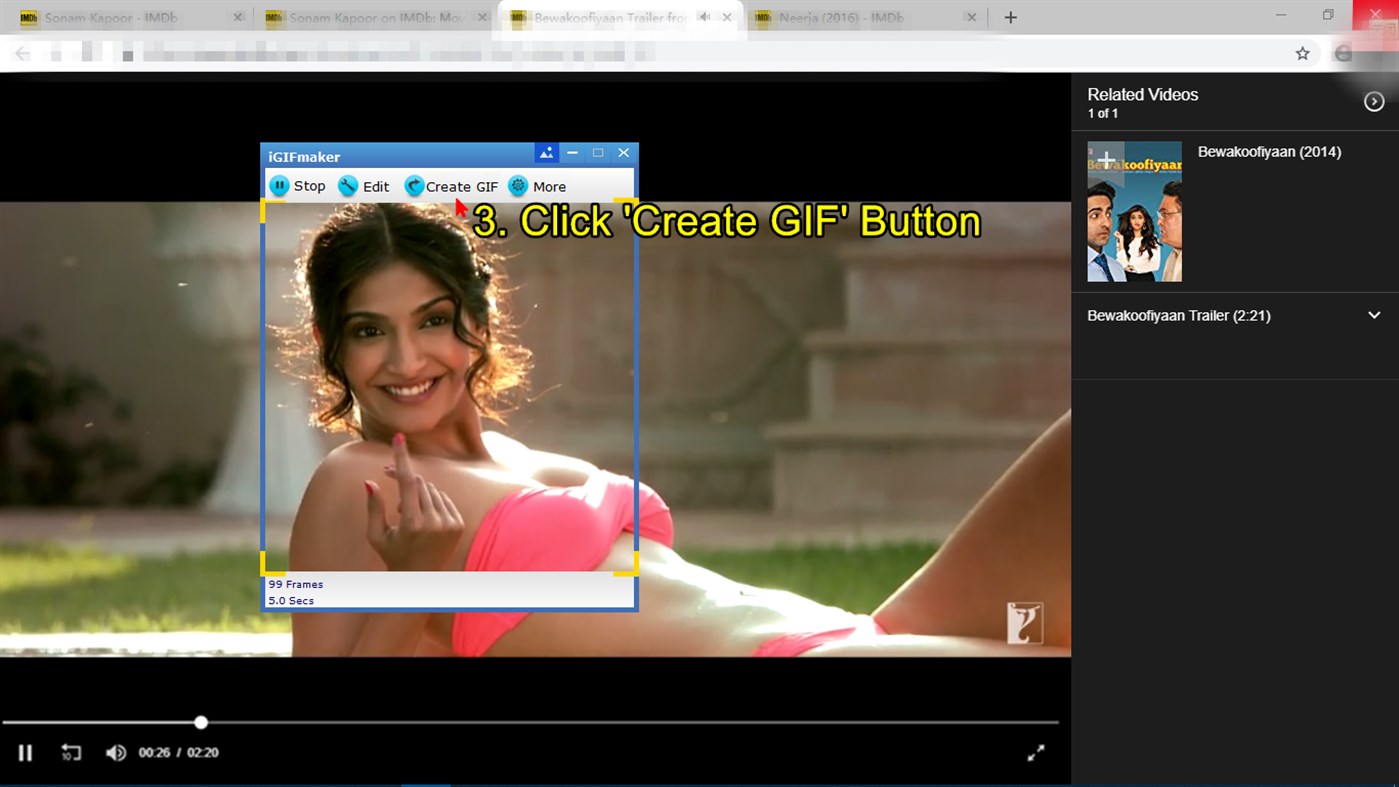Enter fullscreen via the expand icon
Viewport: 1399px width, 787px height.
pyautogui.click(x=1036, y=753)
